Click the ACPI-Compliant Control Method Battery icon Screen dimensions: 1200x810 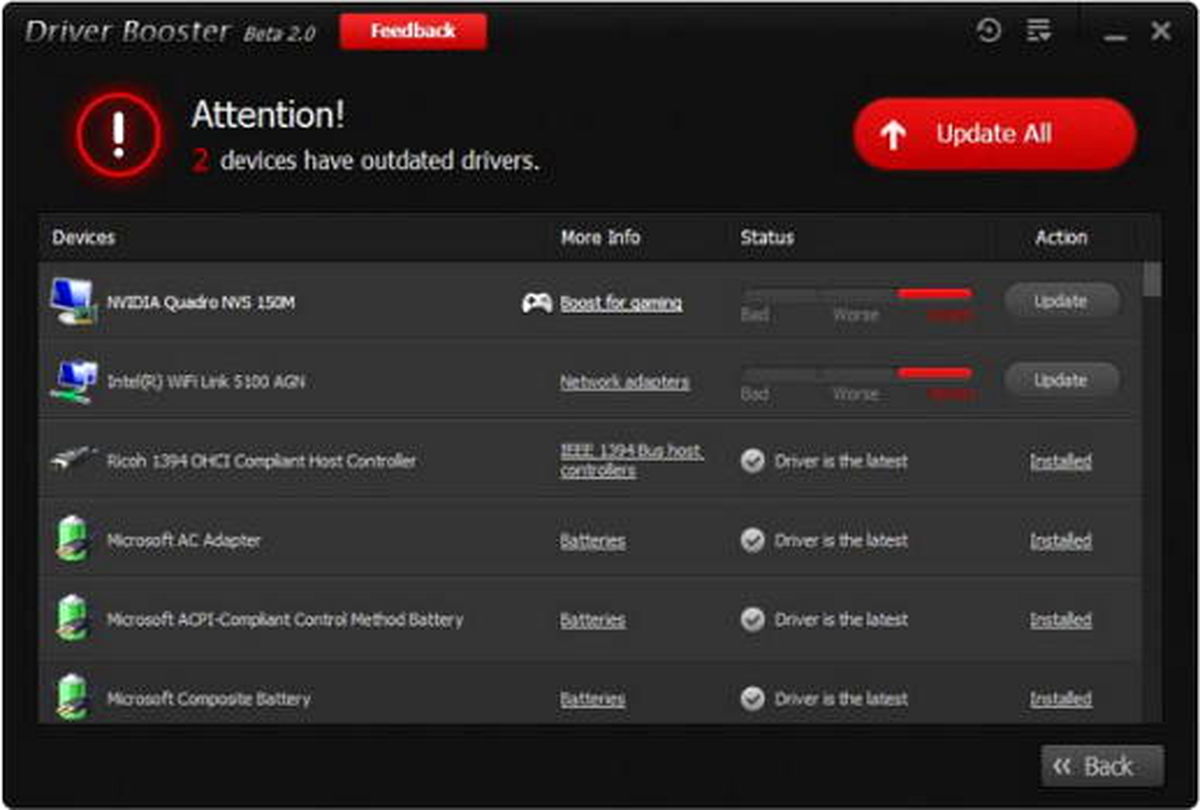[72, 618]
